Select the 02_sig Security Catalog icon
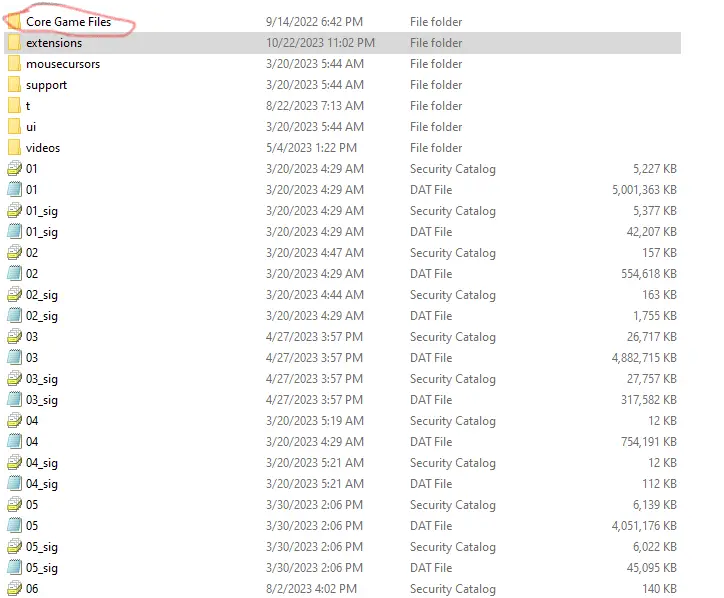 (x=14, y=295)
